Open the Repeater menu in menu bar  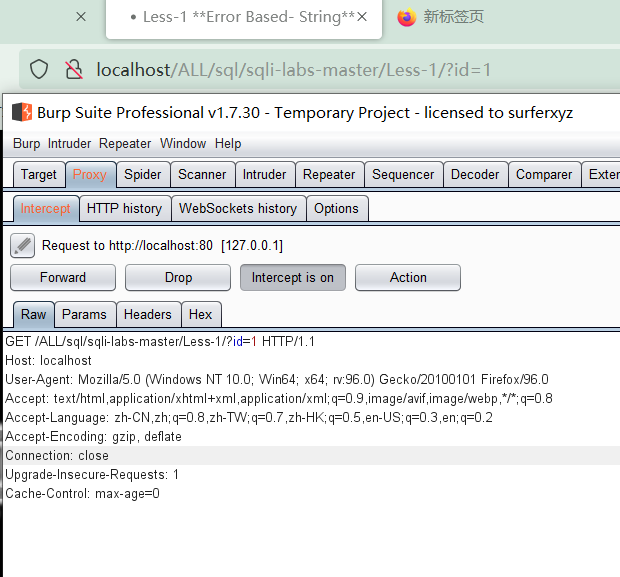coord(125,143)
